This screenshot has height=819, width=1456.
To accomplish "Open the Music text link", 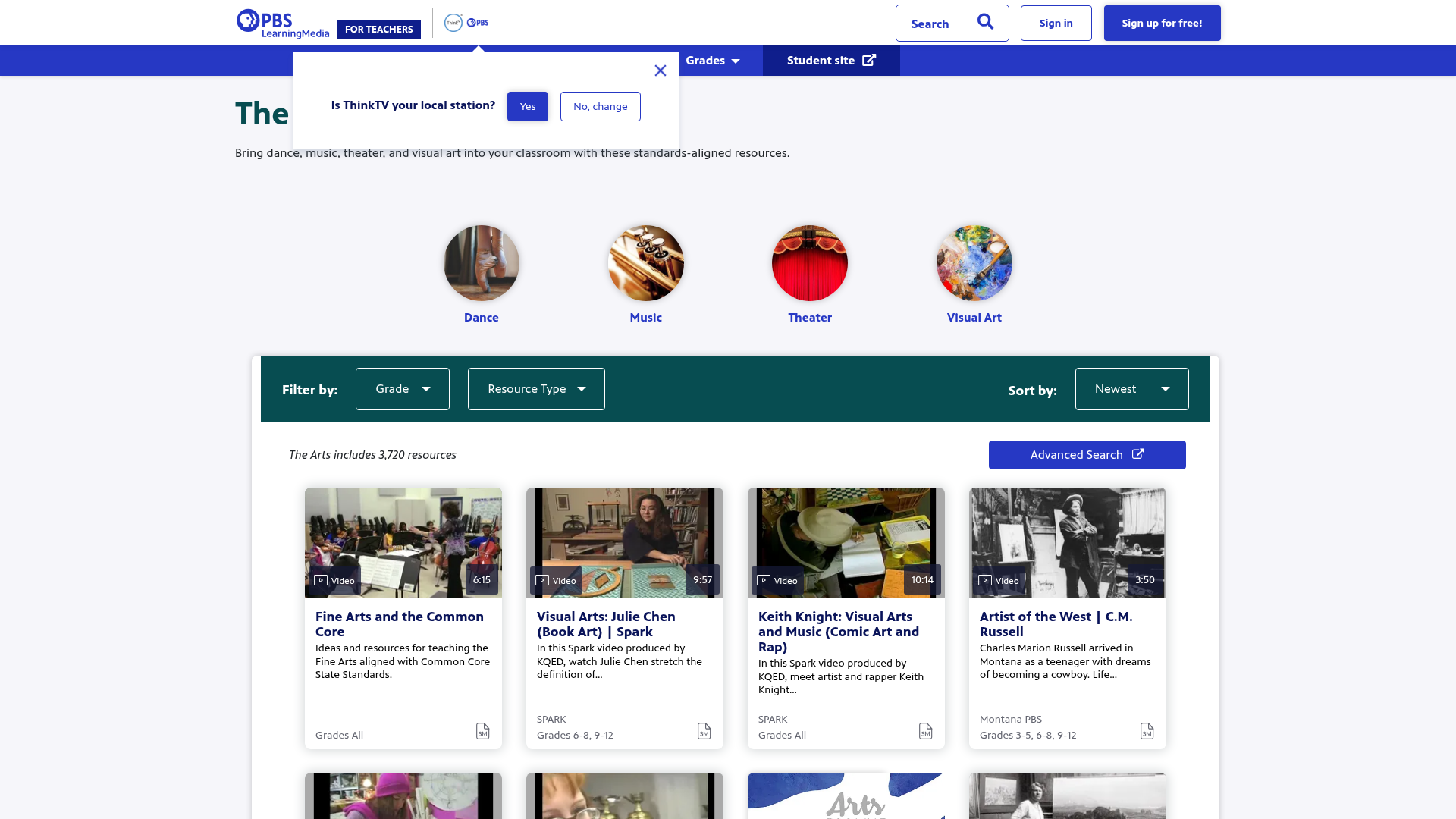I will pos(646,318).
